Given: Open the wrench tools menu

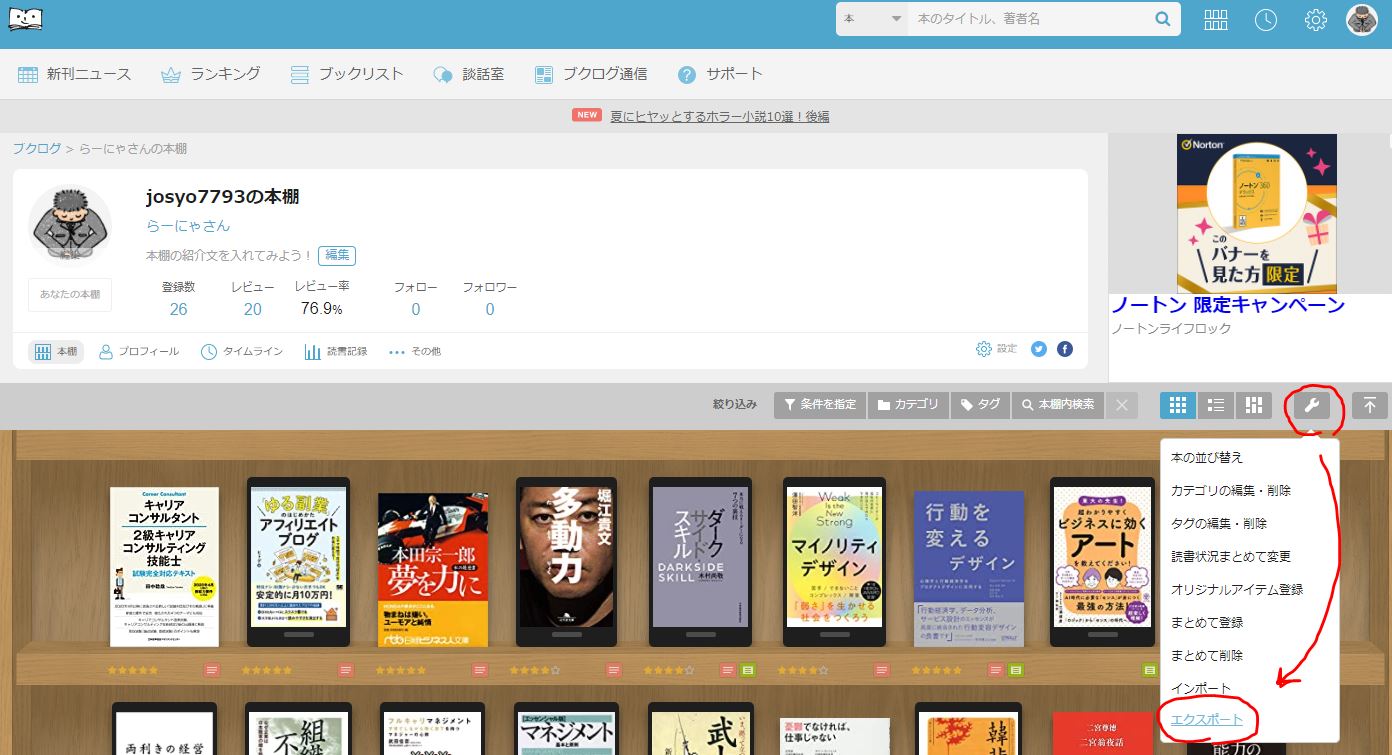Looking at the screenshot, I should (x=1312, y=405).
